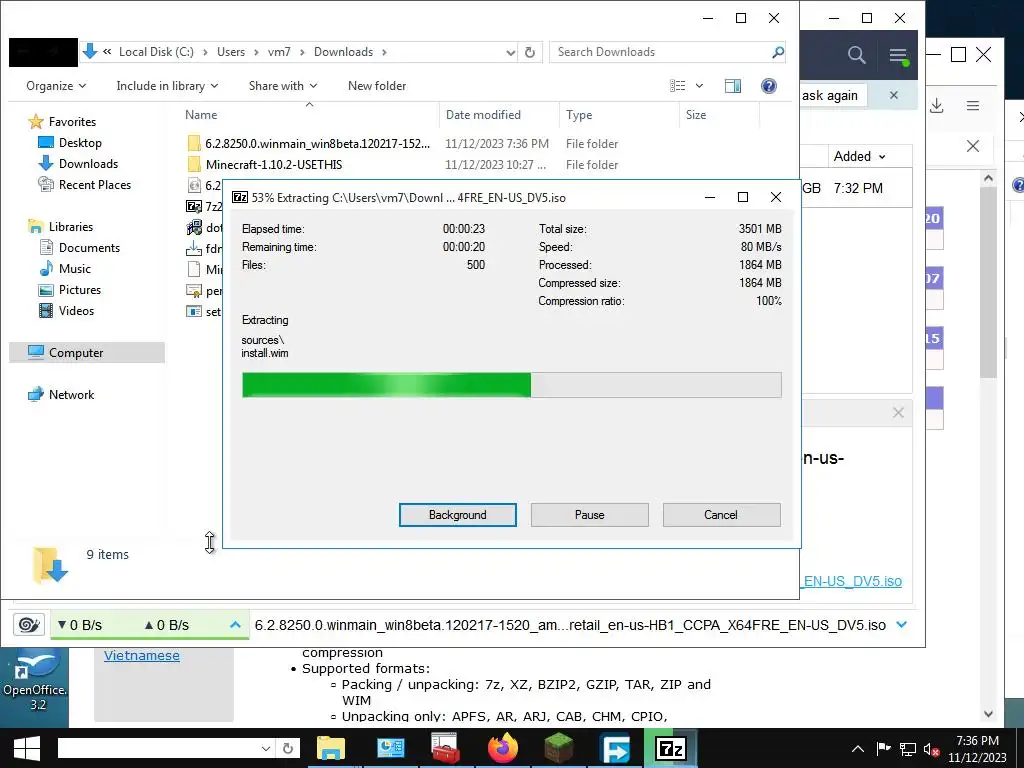Show hidden system tray icons

(858, 749)
